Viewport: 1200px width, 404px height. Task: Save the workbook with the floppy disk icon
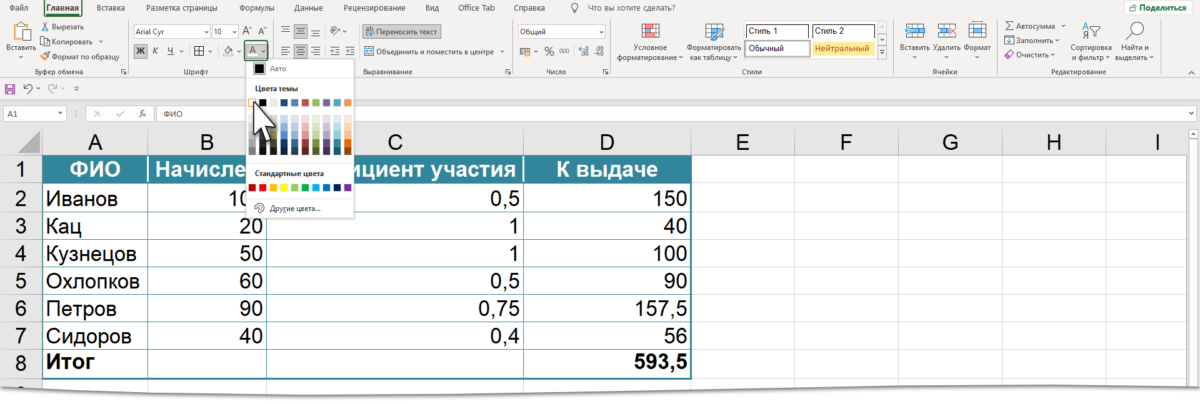10,90
